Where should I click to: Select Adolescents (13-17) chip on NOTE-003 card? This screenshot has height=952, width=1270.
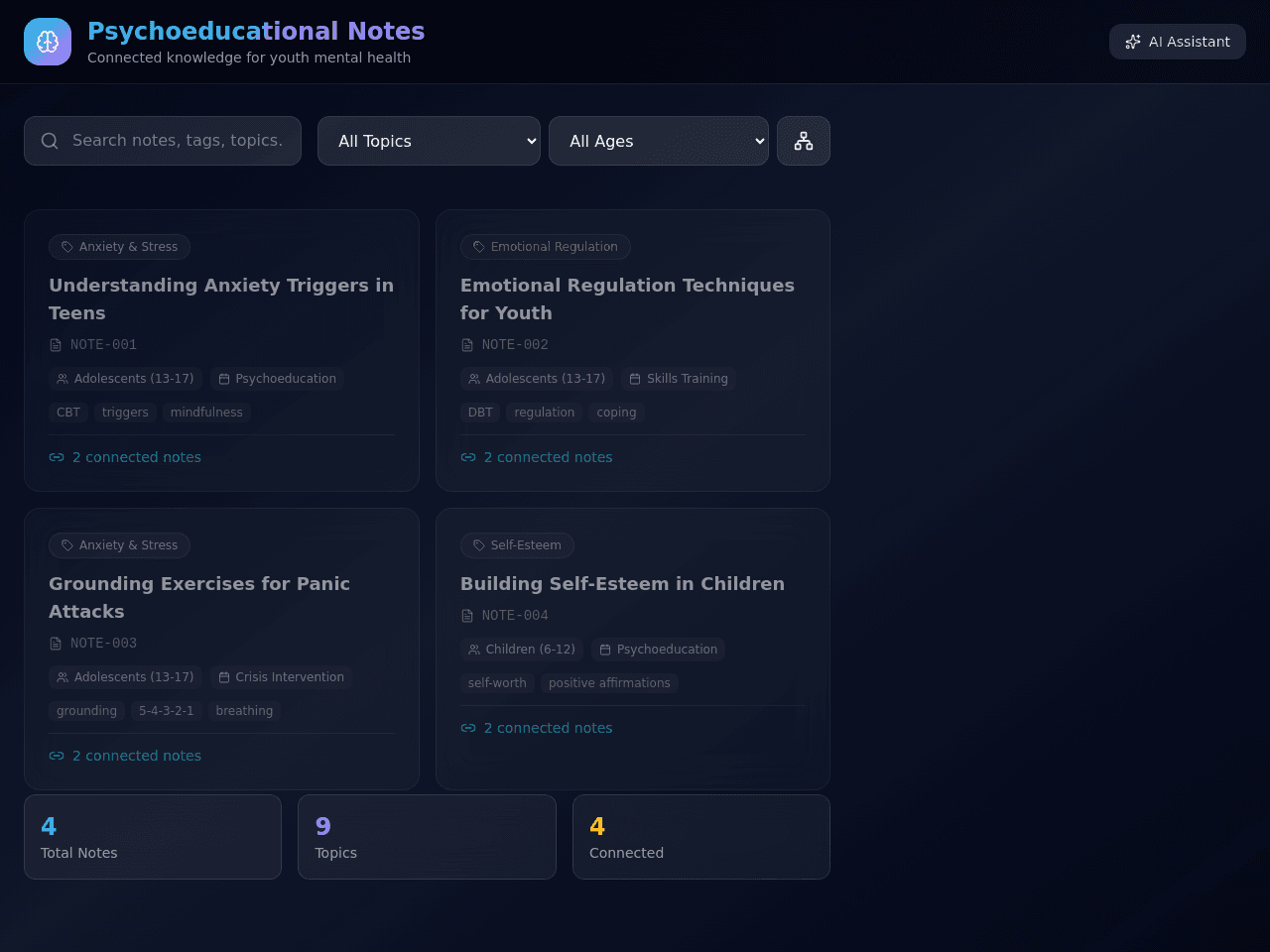point(125,677)
